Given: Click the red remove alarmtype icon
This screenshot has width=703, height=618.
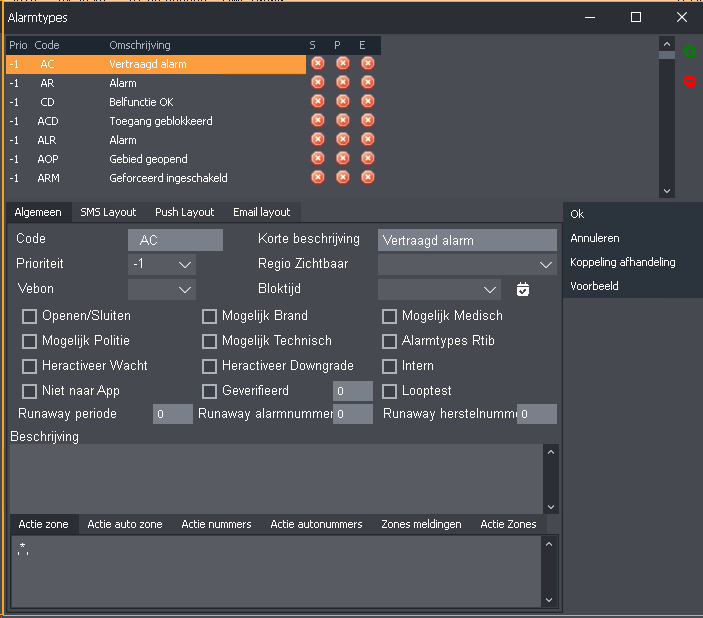Looking at the screenshot, I should click(689, 81).
